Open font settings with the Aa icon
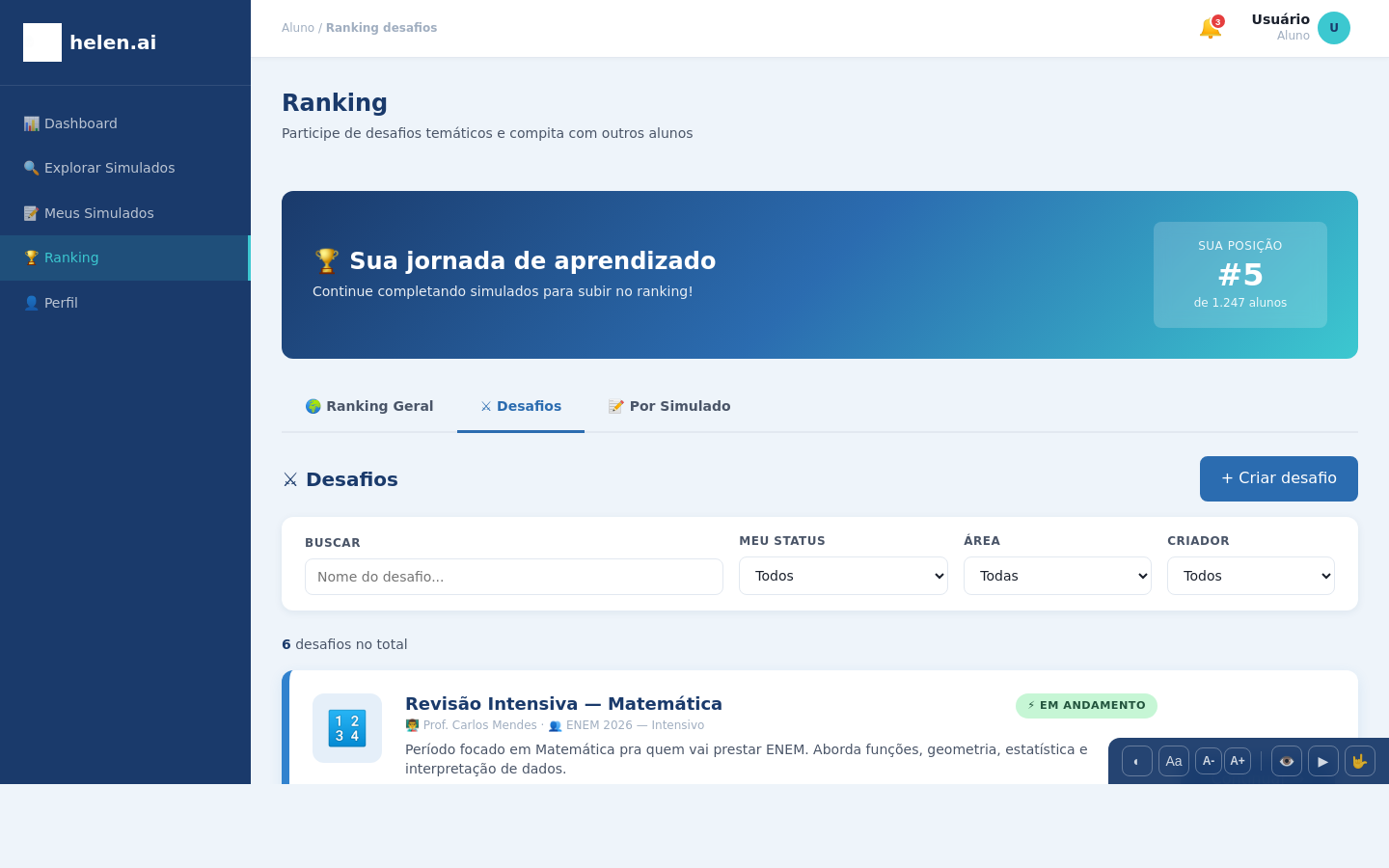The image size is (1389, 868). tap(1173, 761)
